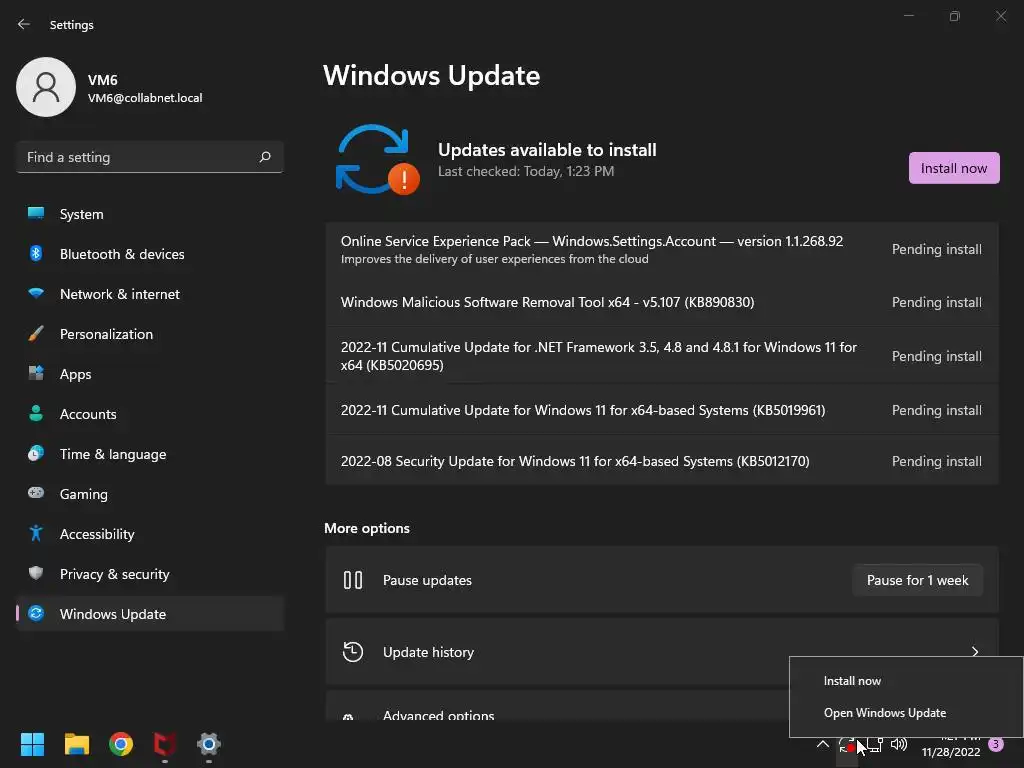Click in the Find a setting field
1024x768 pixels.
(150, 157)
